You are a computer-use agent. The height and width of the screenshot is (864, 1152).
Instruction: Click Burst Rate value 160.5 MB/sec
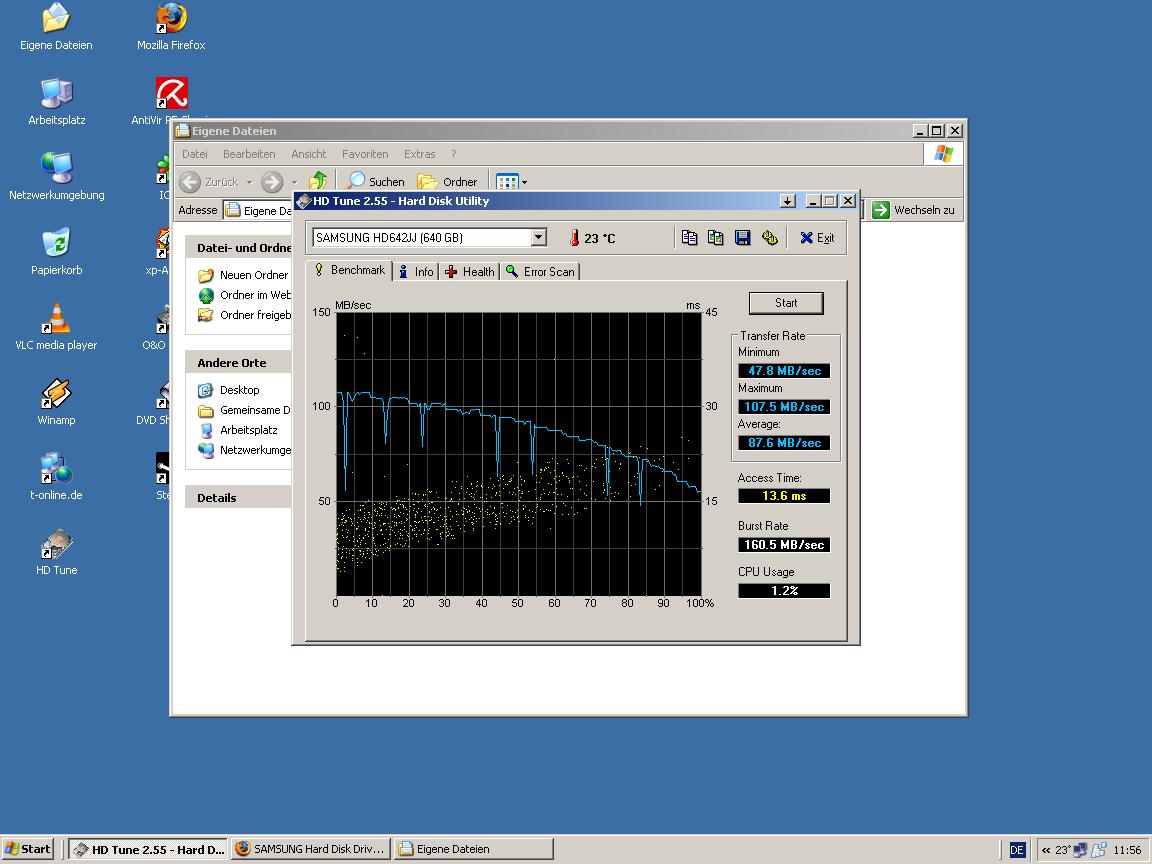(784, 544)
